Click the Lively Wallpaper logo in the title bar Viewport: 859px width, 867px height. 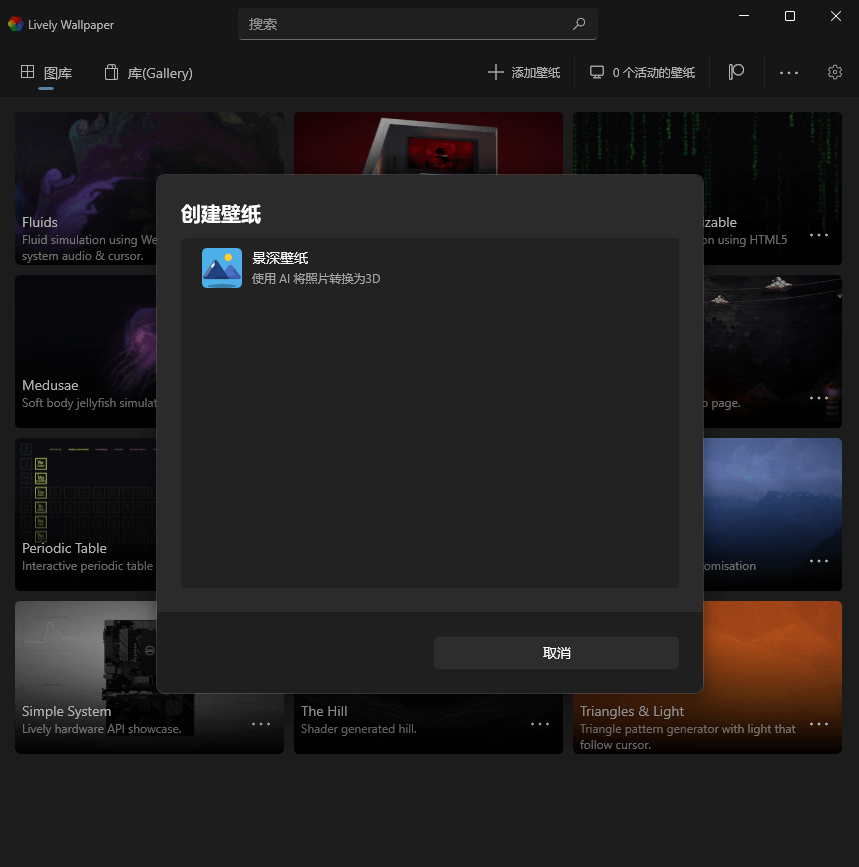click(x=15, y=24)
